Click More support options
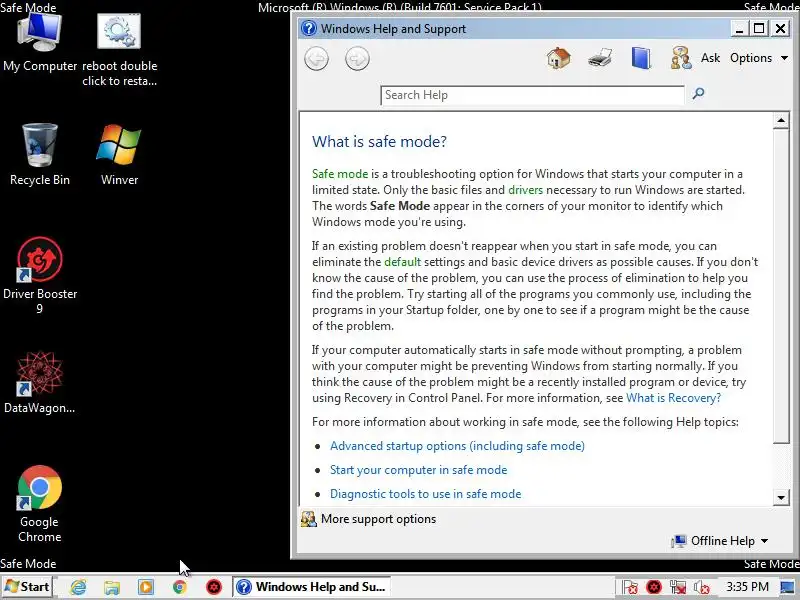The height and width of the screenshot is (600, 800). 368,519
